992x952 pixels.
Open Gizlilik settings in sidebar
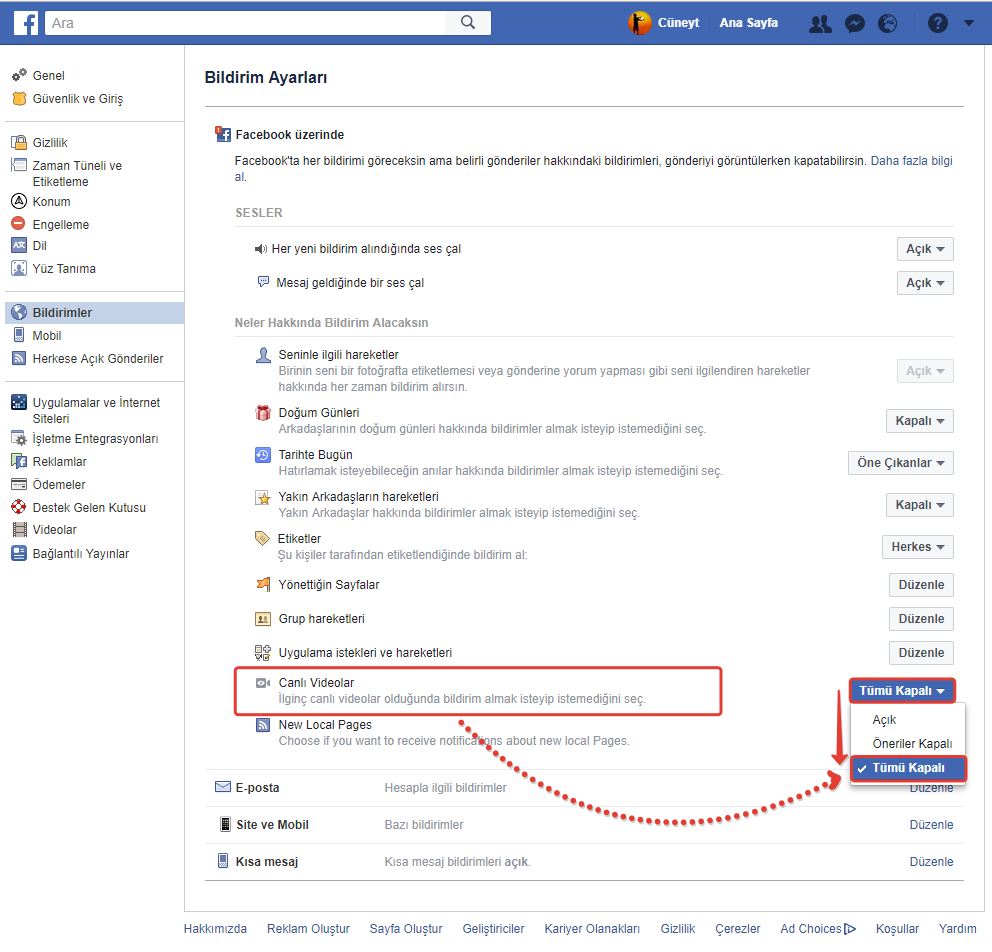coord(50,143)
